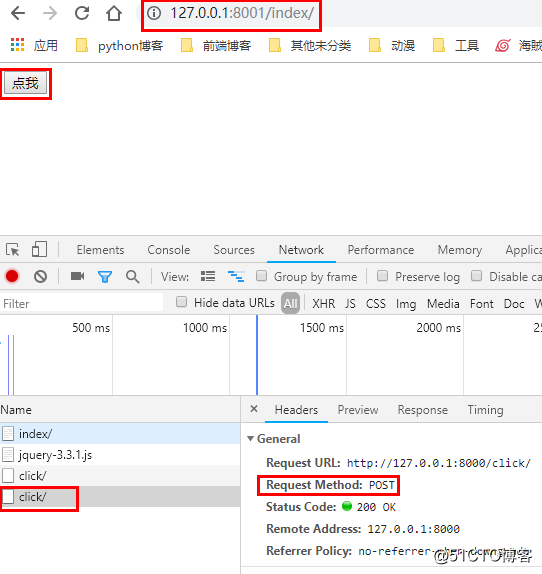Open the Response detail tab
The width and height of the screenshot is (542, 574).
point(423,410)
